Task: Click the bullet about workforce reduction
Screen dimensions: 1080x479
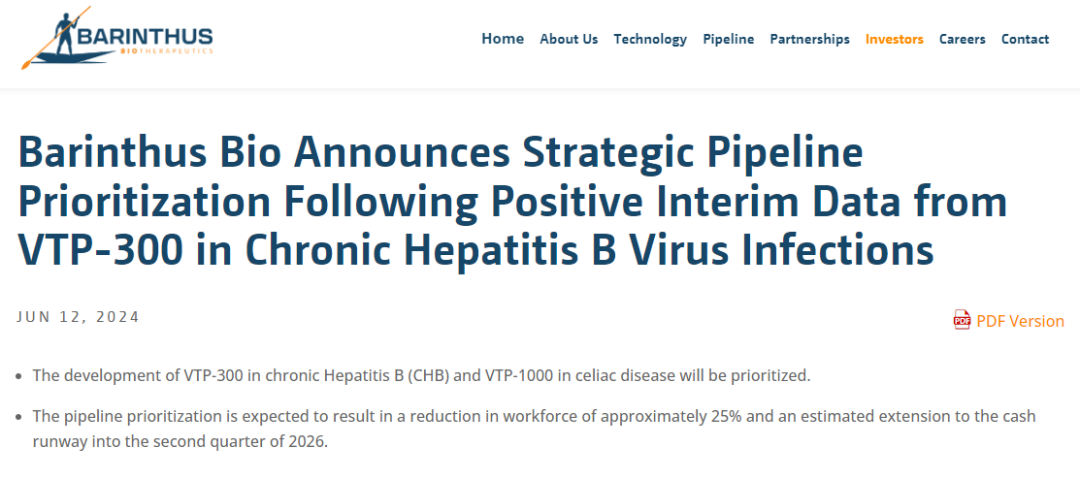Action: click(533, 416)
